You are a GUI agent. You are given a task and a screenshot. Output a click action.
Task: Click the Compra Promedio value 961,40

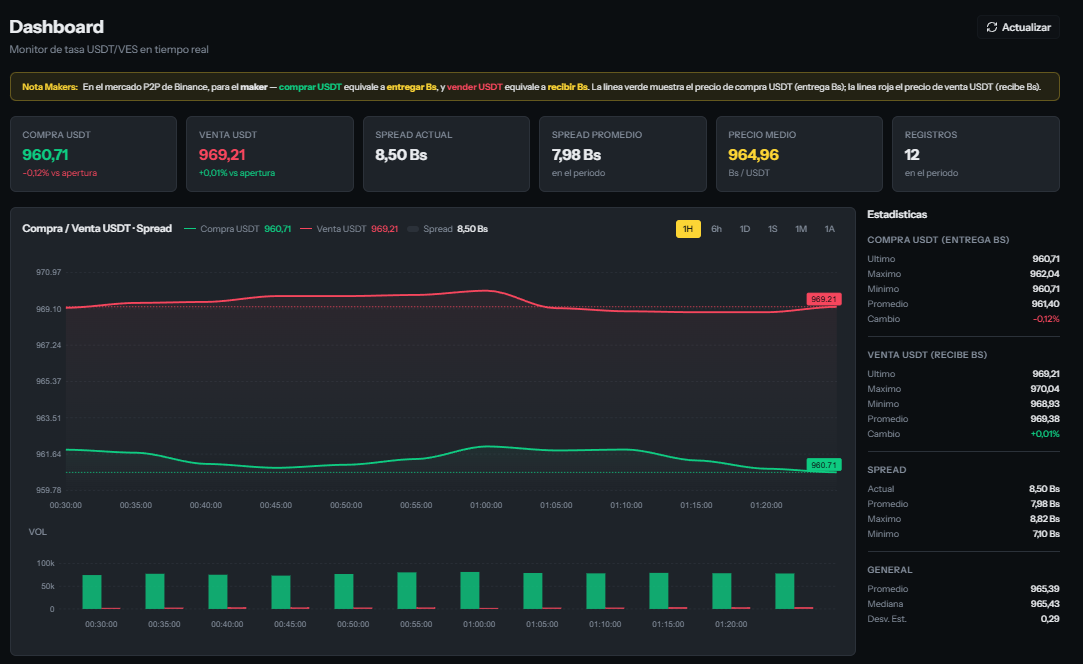coord(1045,304)
